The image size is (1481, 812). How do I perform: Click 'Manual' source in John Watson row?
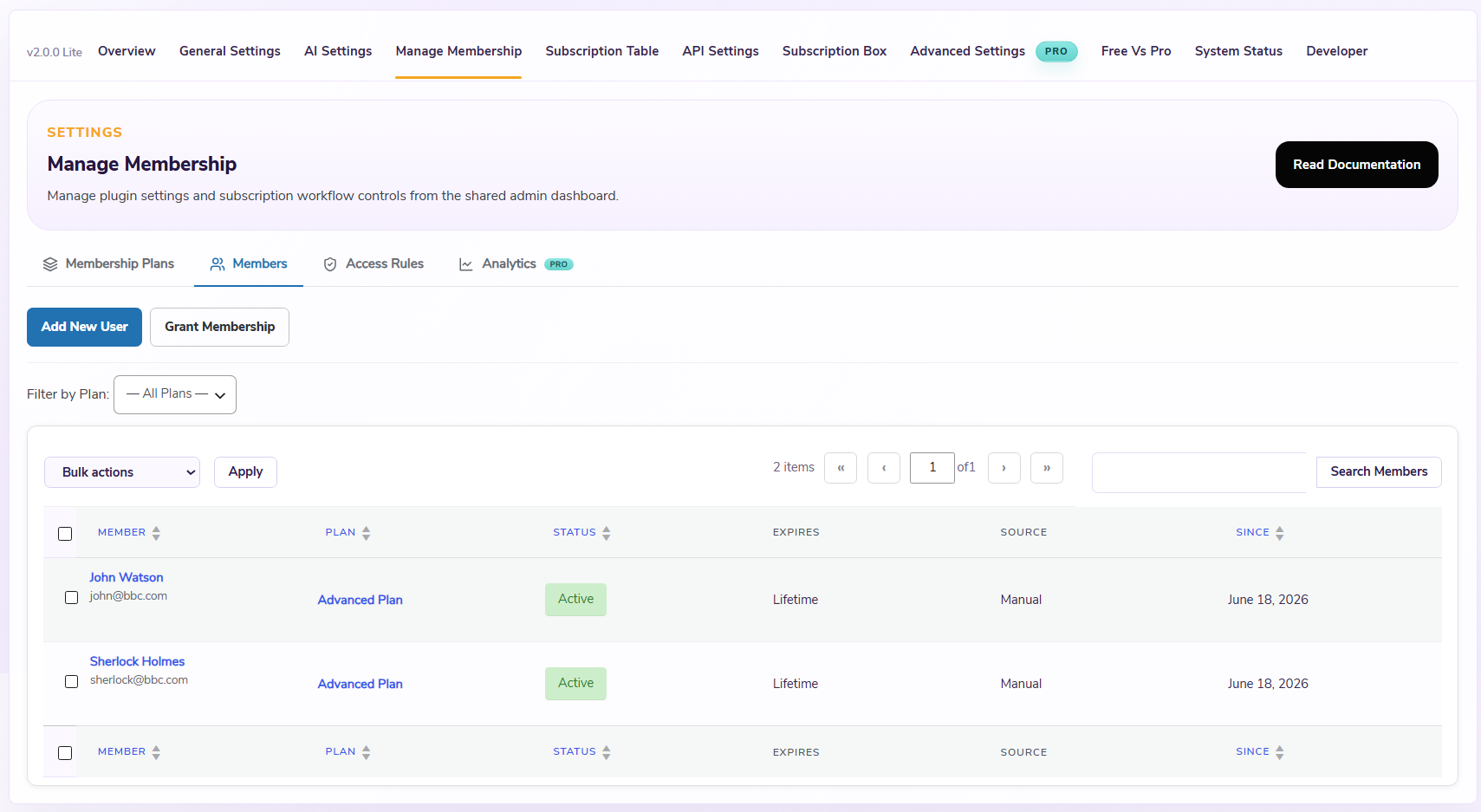(x=1021, y=600)
